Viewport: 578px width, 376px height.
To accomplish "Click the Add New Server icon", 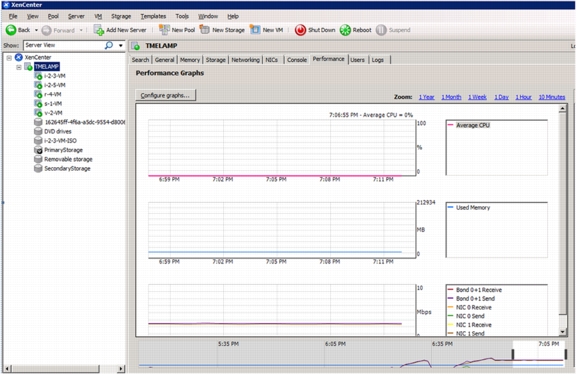I will coord(98,30).
